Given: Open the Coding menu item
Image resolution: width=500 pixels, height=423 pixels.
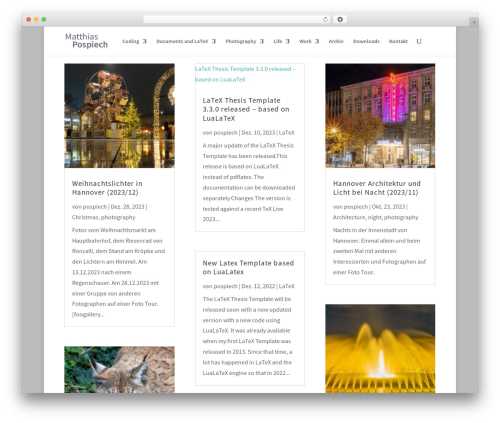Looking at the screenshot, I should click(x=131, y=41).
